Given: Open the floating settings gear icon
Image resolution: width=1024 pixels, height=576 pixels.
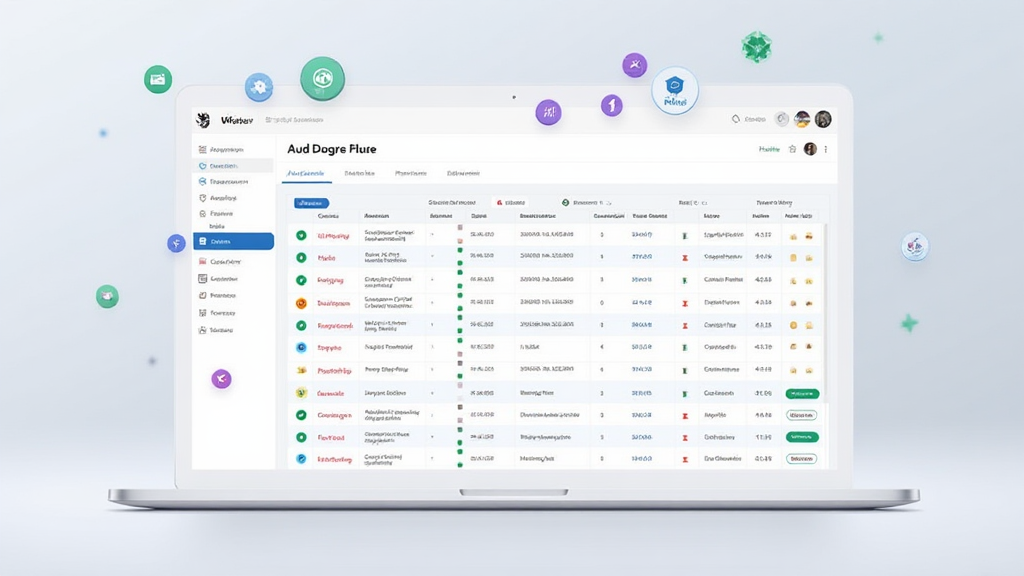Looking at the screenshot, I should click(x=258, y=85).
